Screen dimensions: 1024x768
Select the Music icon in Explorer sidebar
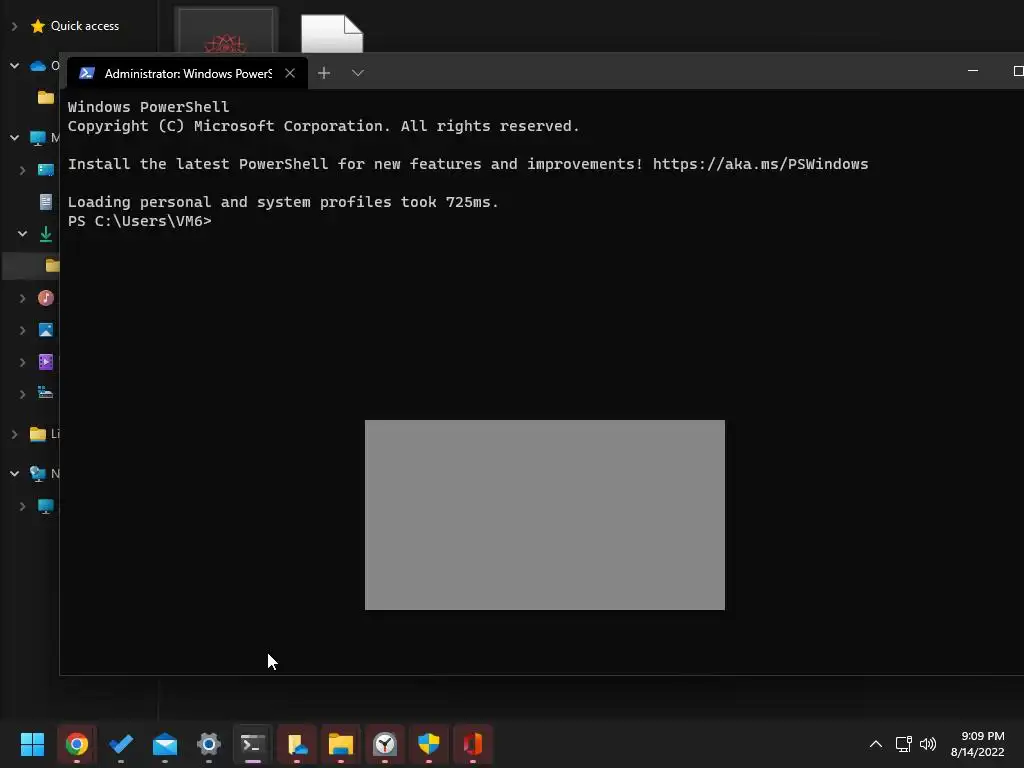click(x=46, y=298)
